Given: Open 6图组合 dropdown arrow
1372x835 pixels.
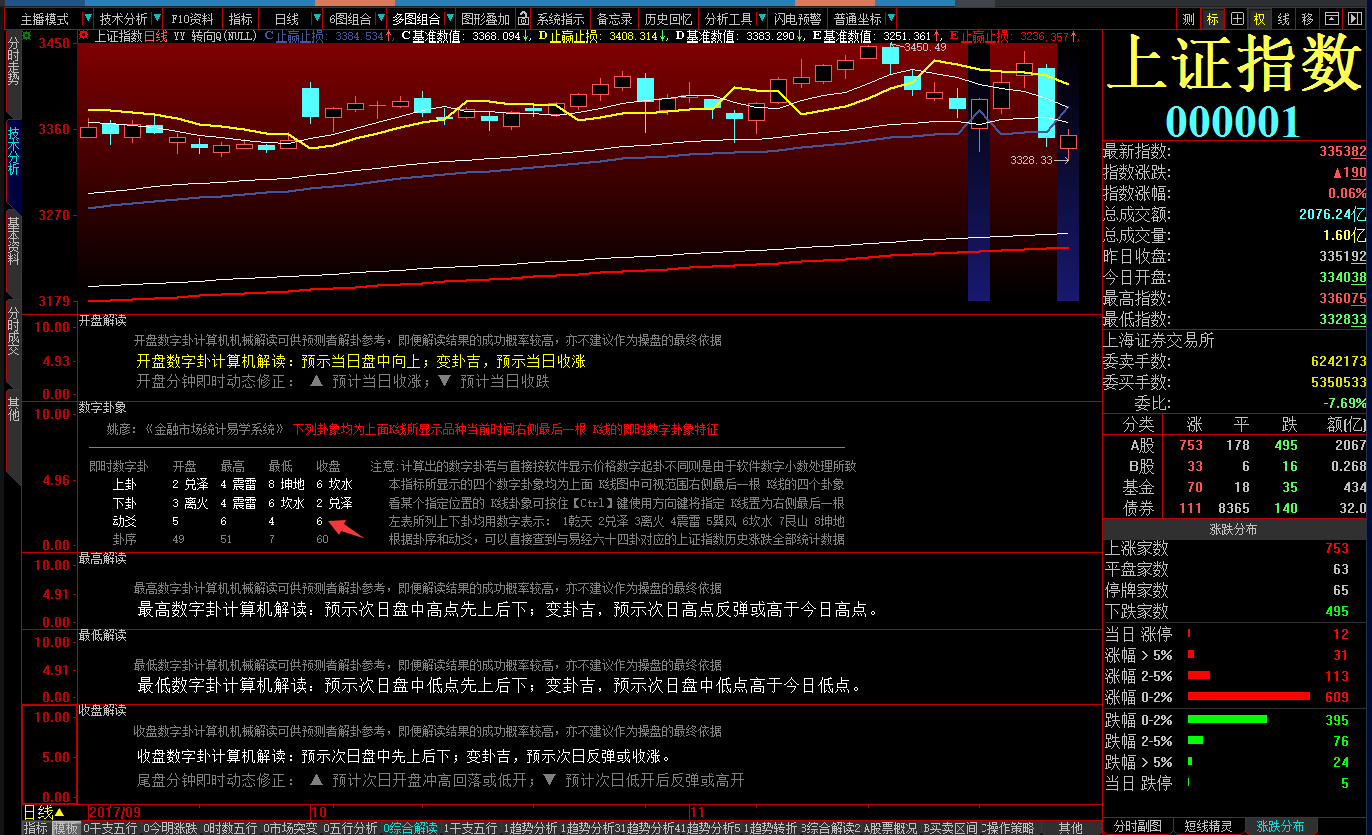Looking at the screenshot, I should click(x=379, y=19).
